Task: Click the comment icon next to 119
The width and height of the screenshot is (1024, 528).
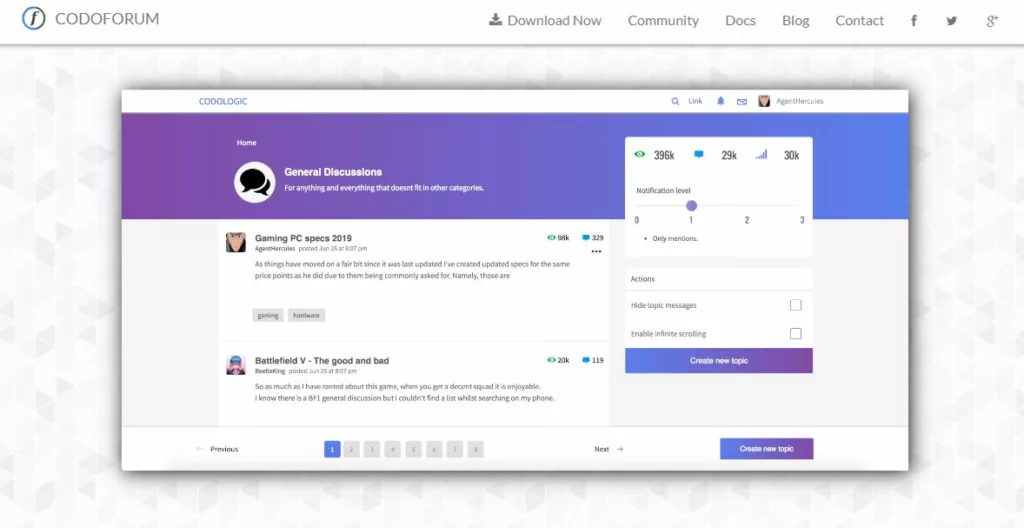Action: click(586, 360)
